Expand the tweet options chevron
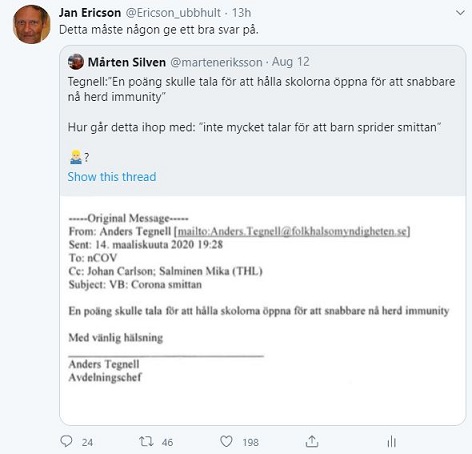This screenshot has width=472, height=454. click(x=460, y=13)
